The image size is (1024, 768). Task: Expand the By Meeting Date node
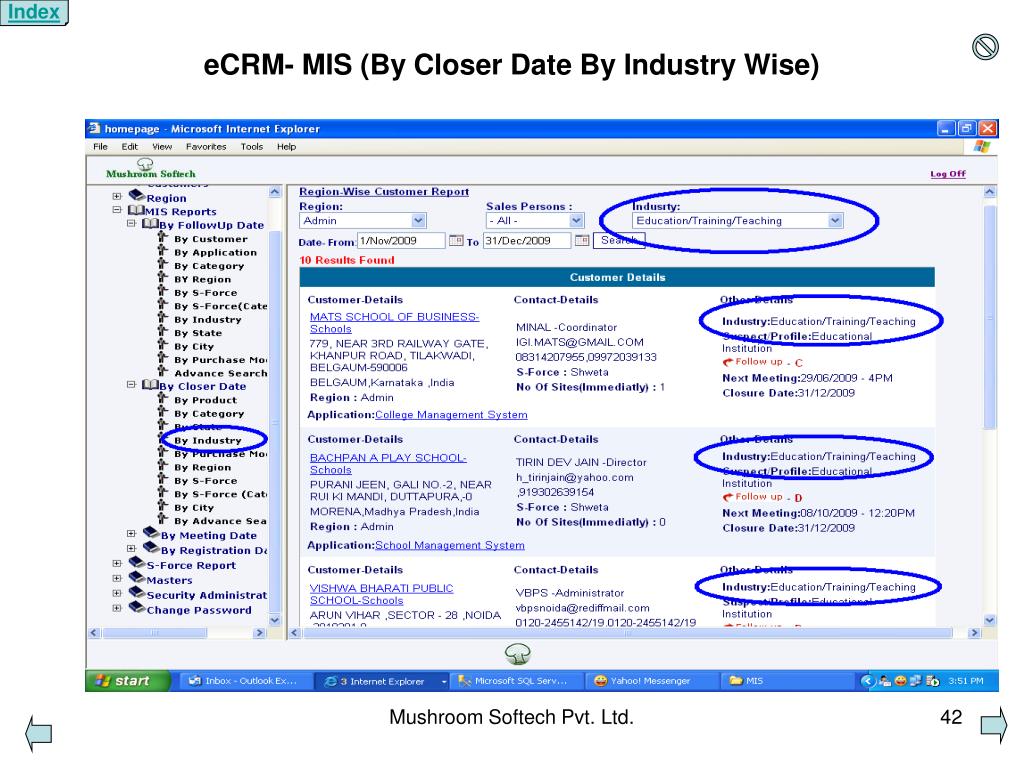point(131,534)
